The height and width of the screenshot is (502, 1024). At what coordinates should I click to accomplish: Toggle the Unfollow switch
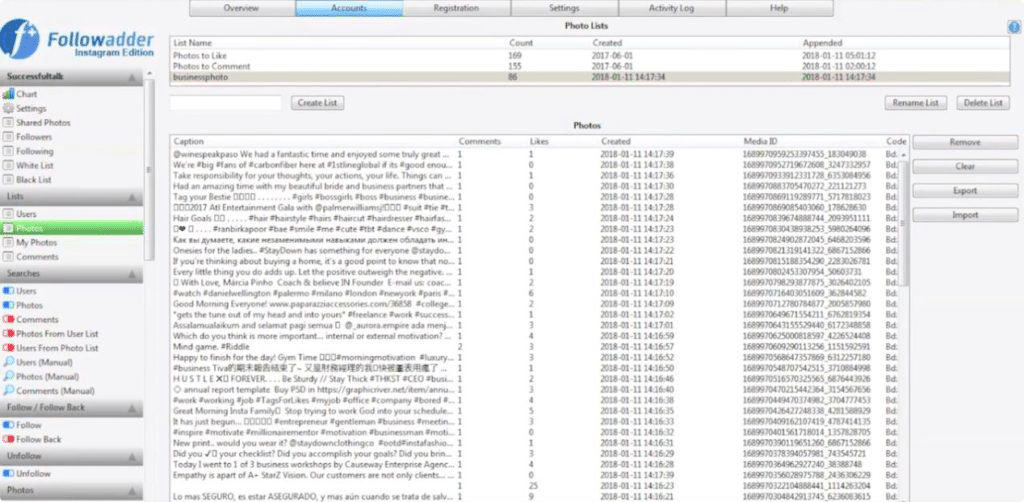click(x=8, y=474)
